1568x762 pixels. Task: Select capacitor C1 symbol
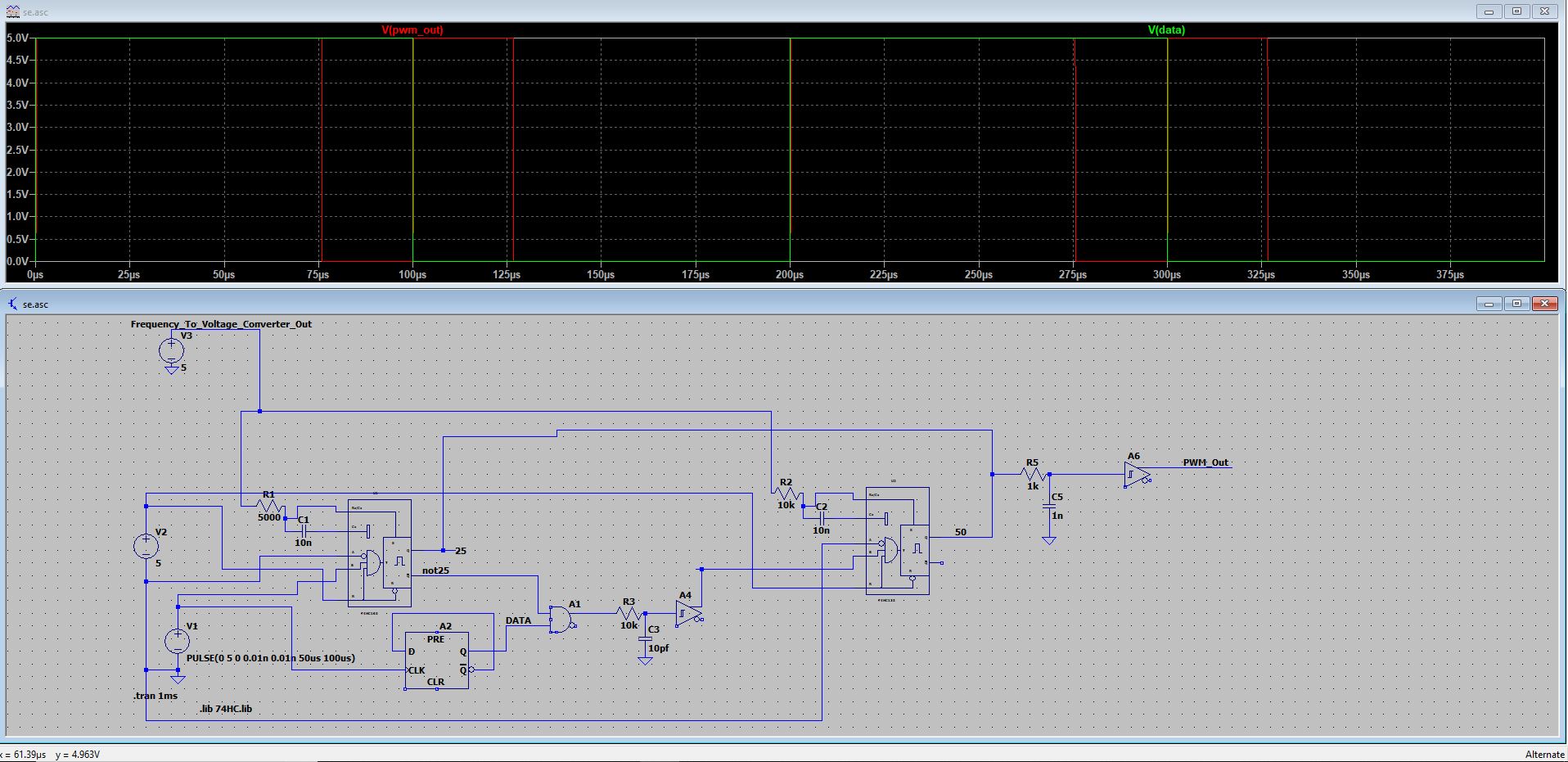point(304,530)
